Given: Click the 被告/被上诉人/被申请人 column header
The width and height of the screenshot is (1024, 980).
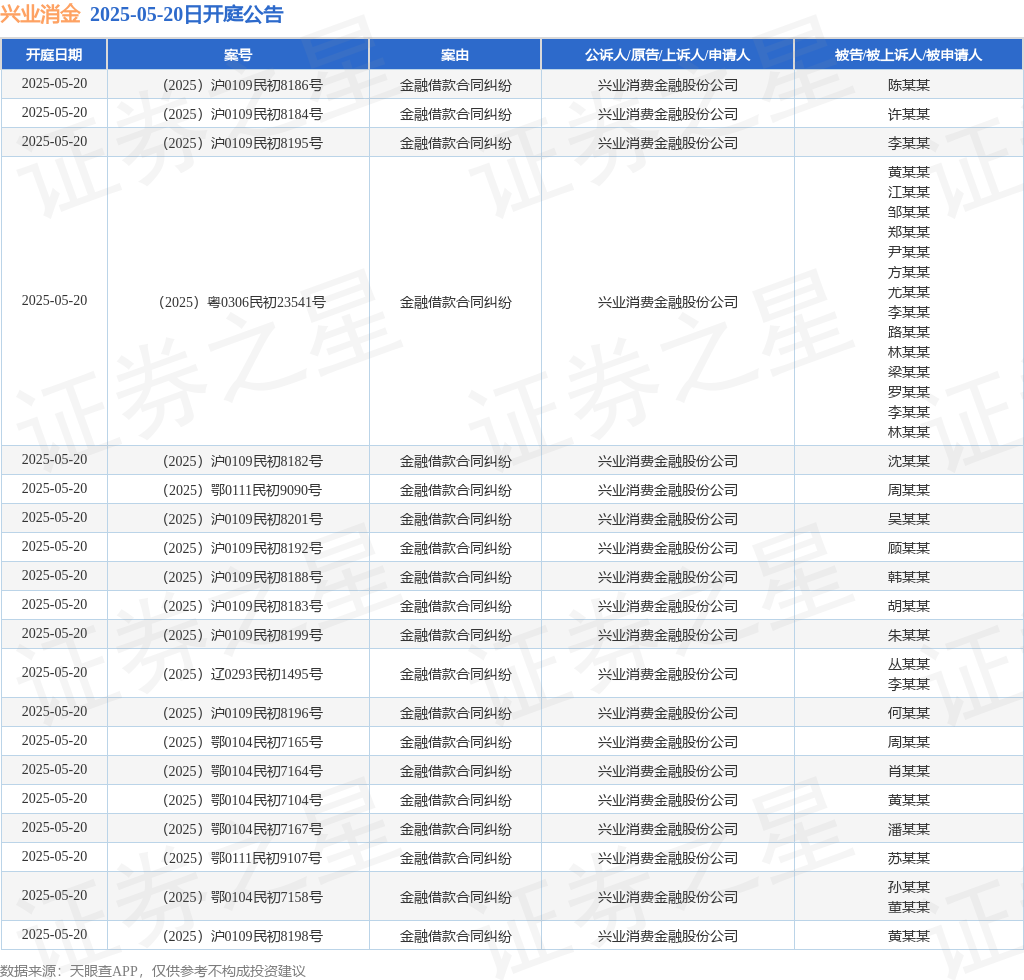Looking at the screenshot, I should 908,55.
